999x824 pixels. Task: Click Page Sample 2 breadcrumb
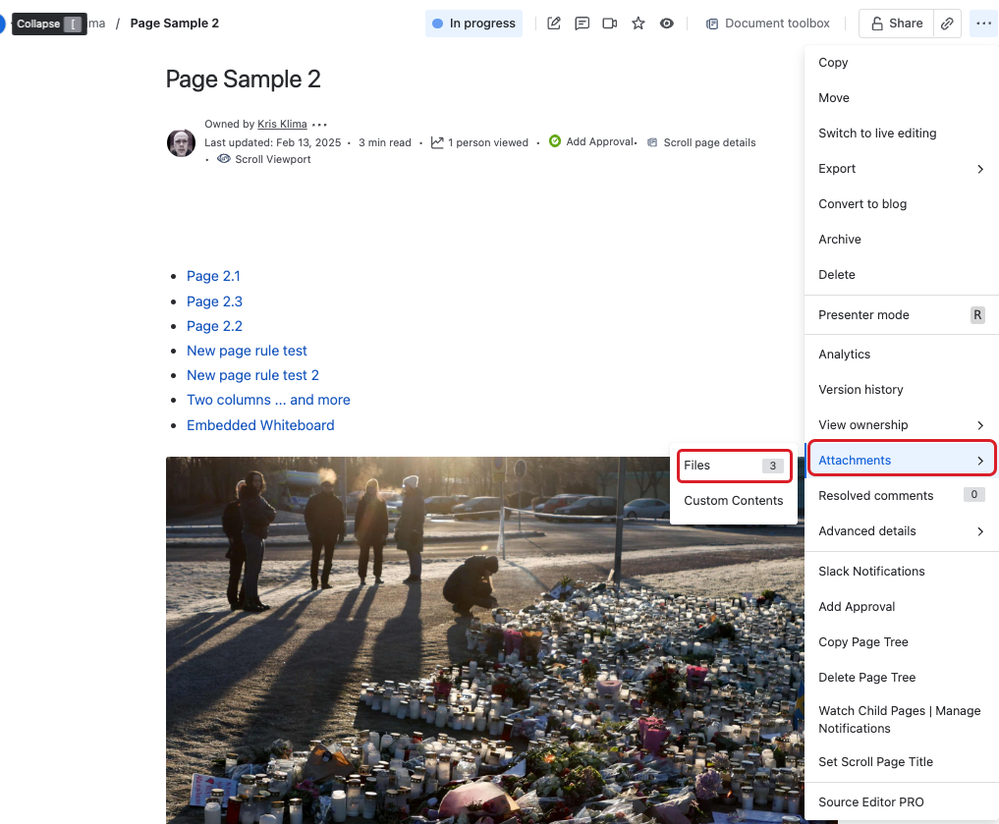[x=175, y=24]
